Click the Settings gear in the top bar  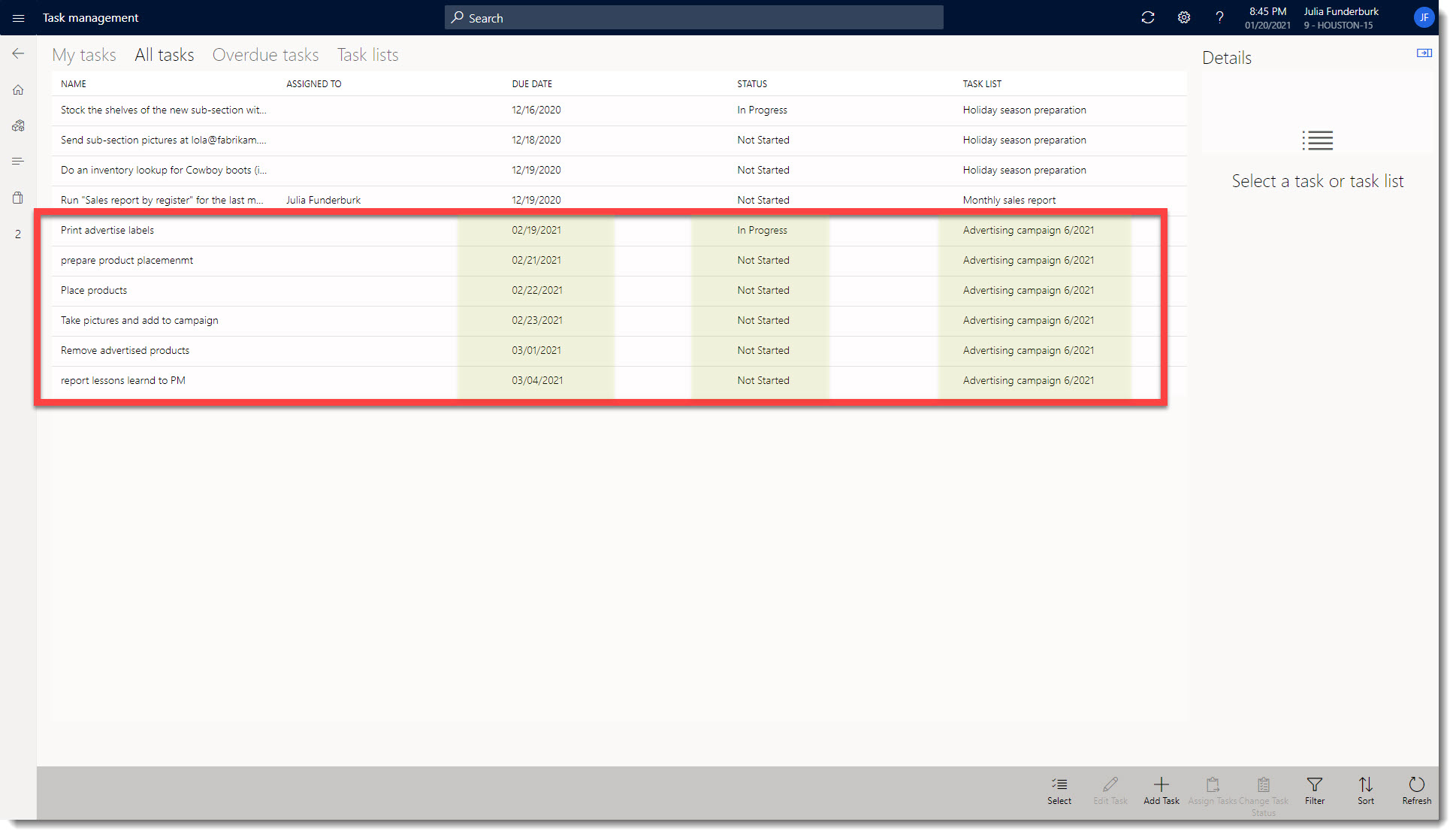(x=1183, y=17)
